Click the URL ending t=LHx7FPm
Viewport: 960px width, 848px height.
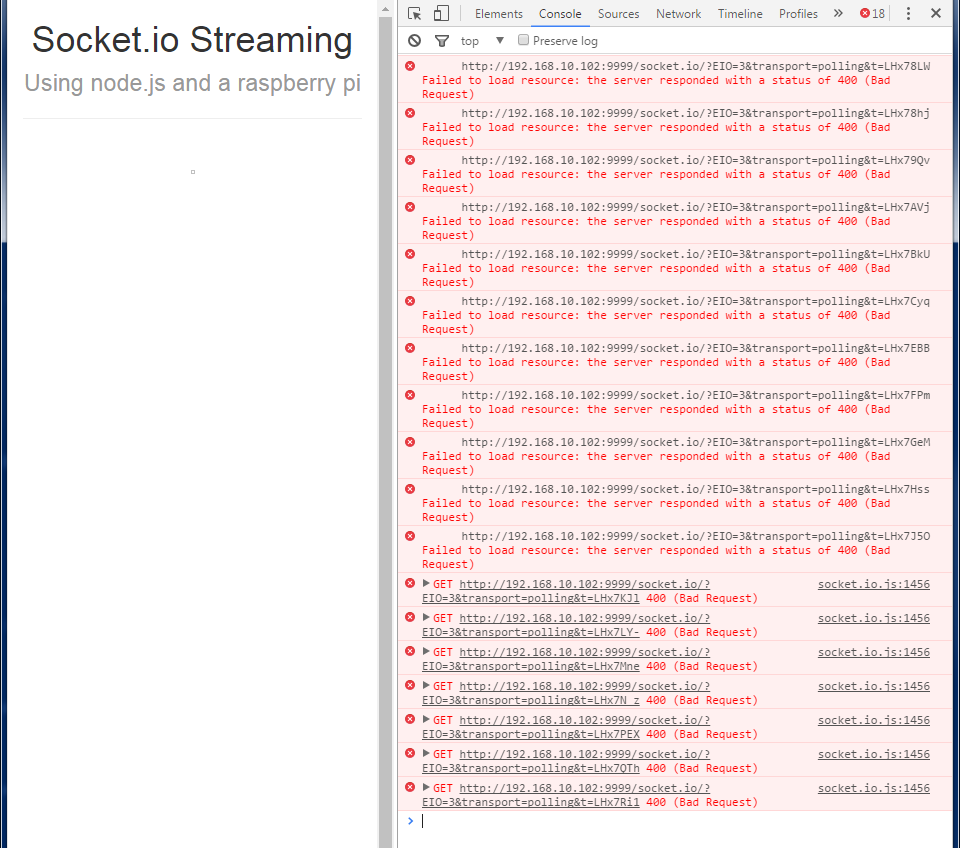696,395
